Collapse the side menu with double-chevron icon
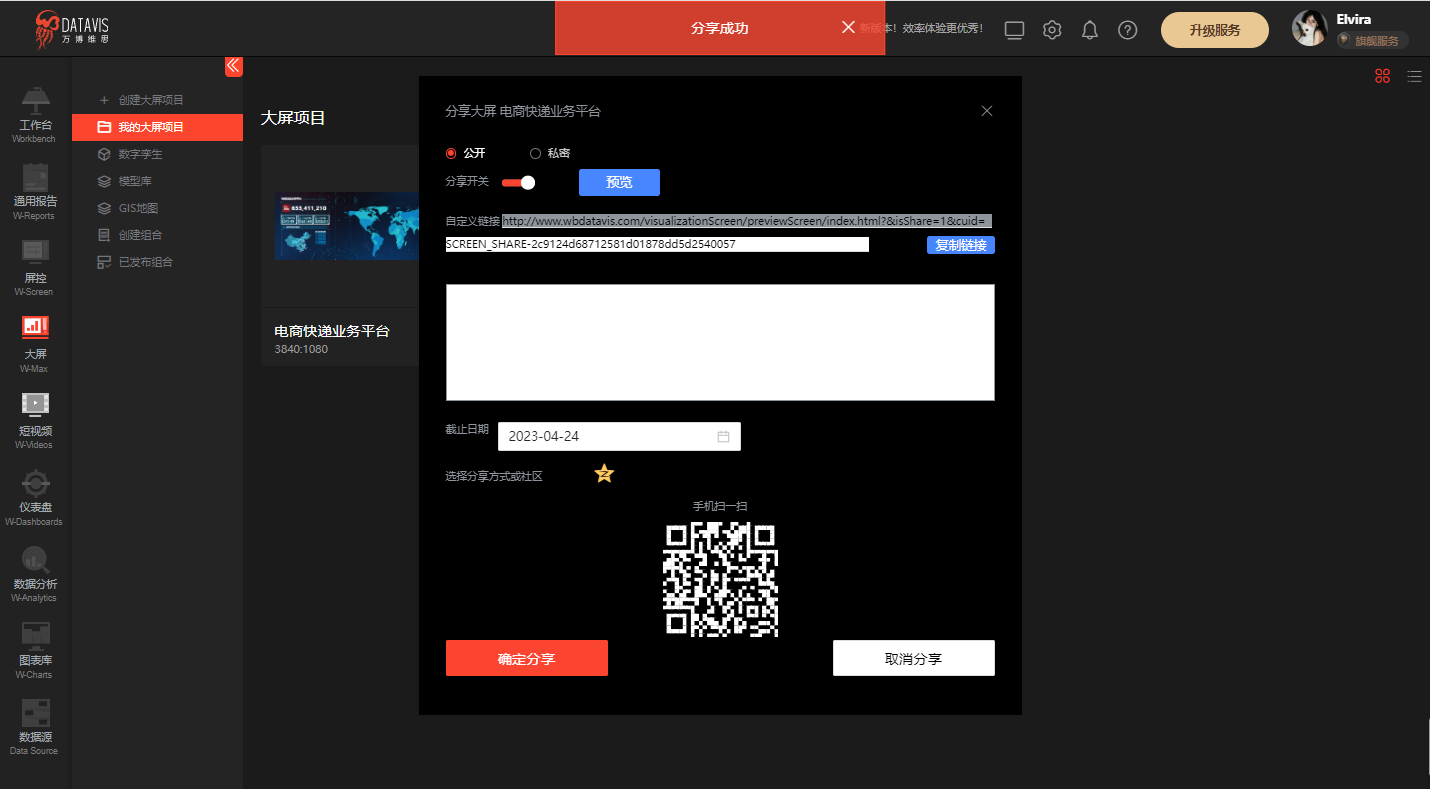The height and width of the screenshot is (789, 1430). click(x=233, y=66)
